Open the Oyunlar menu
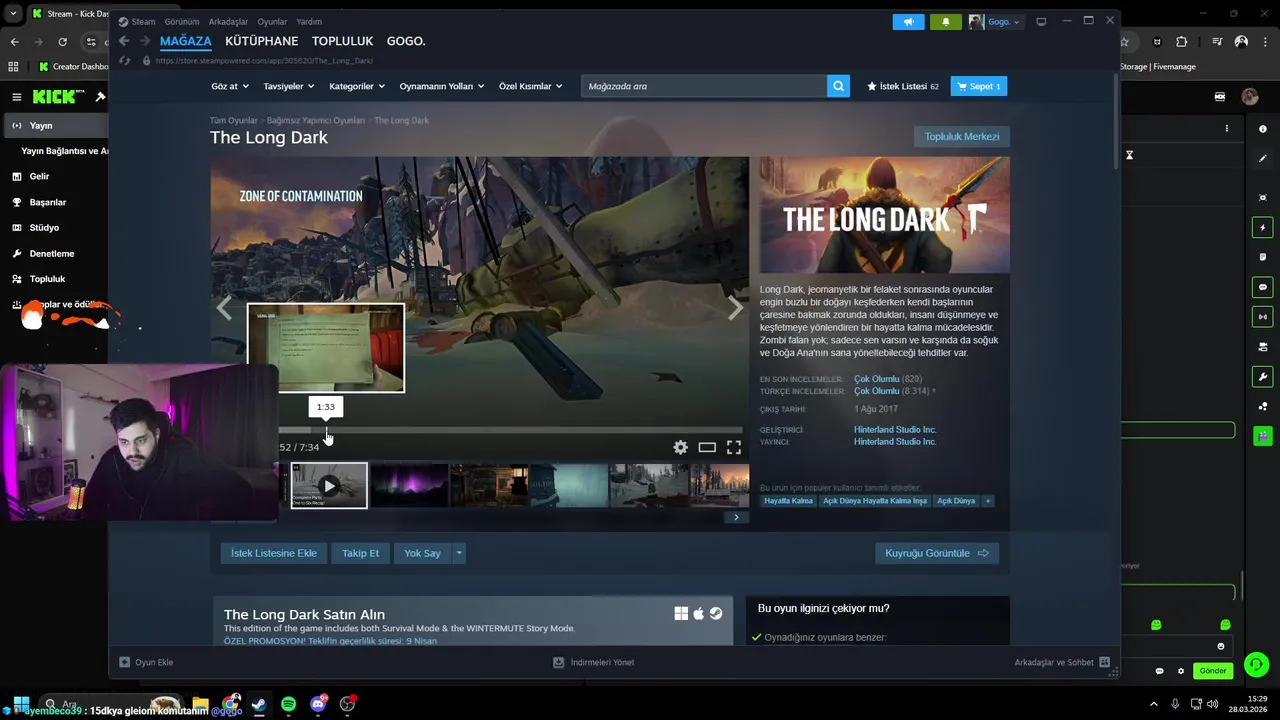The width and height of the screenshot is (1280, 720). [x=272, y=21]
